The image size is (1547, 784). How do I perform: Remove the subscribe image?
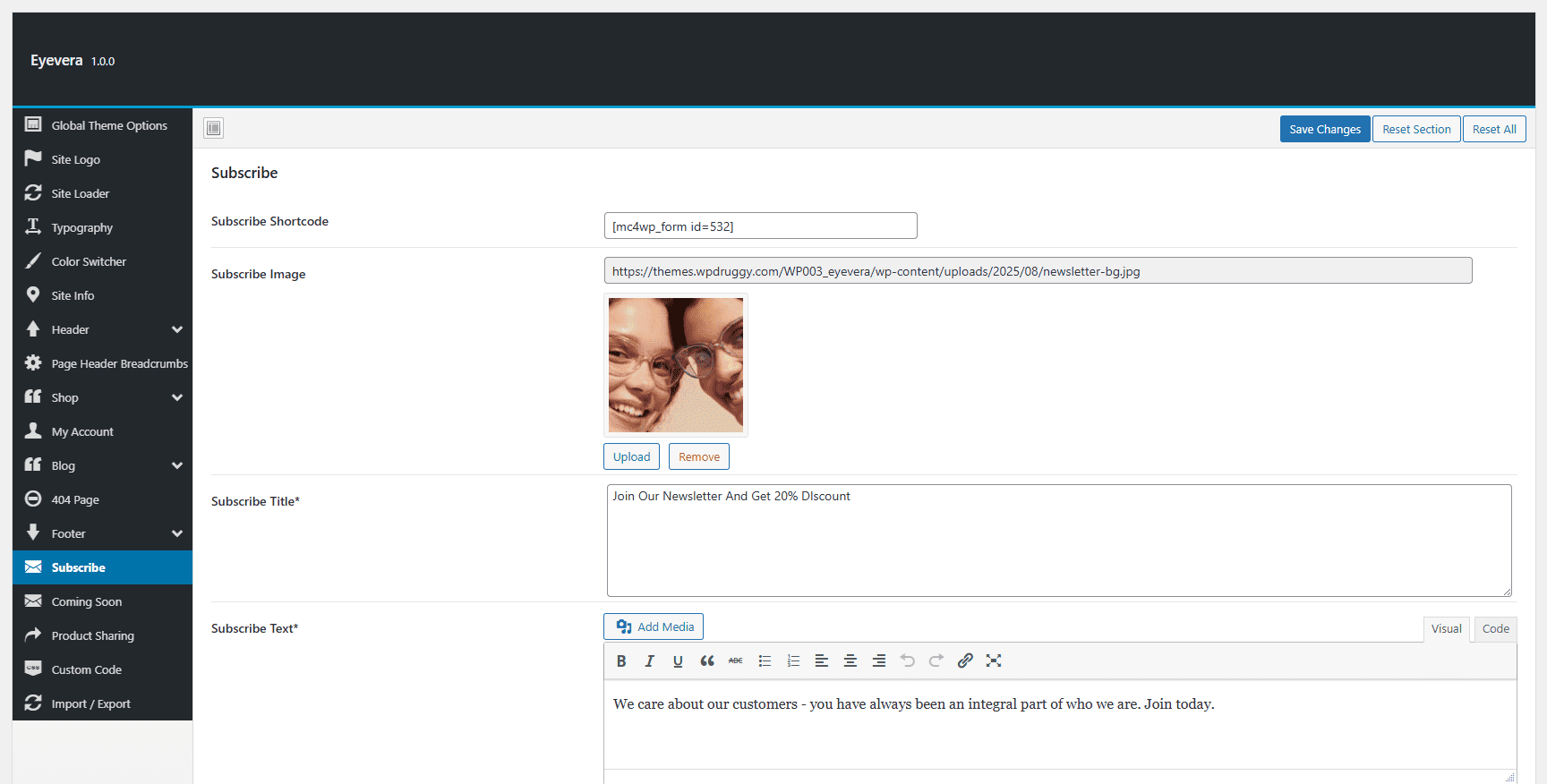pos(699,456)
